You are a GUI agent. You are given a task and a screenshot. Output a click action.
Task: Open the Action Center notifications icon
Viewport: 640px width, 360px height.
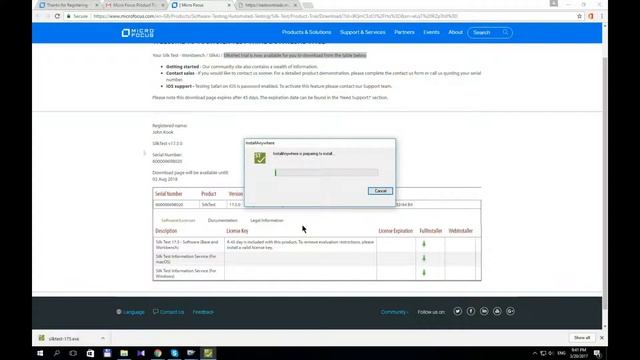click(x=597, y=353)
